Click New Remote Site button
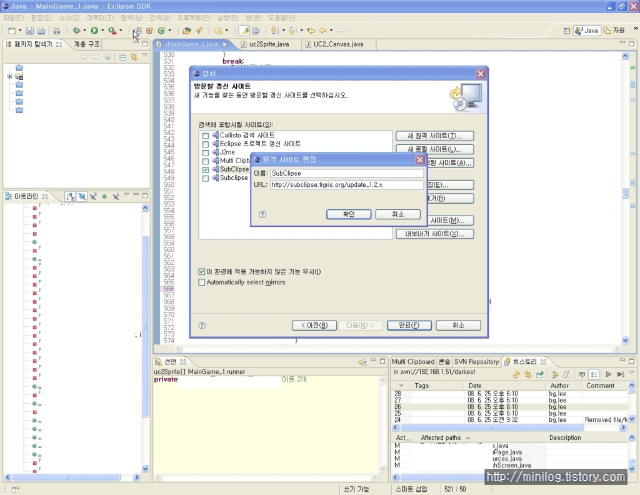The width and height of the screenshot is (640, 495). click(x=435, y=136)
